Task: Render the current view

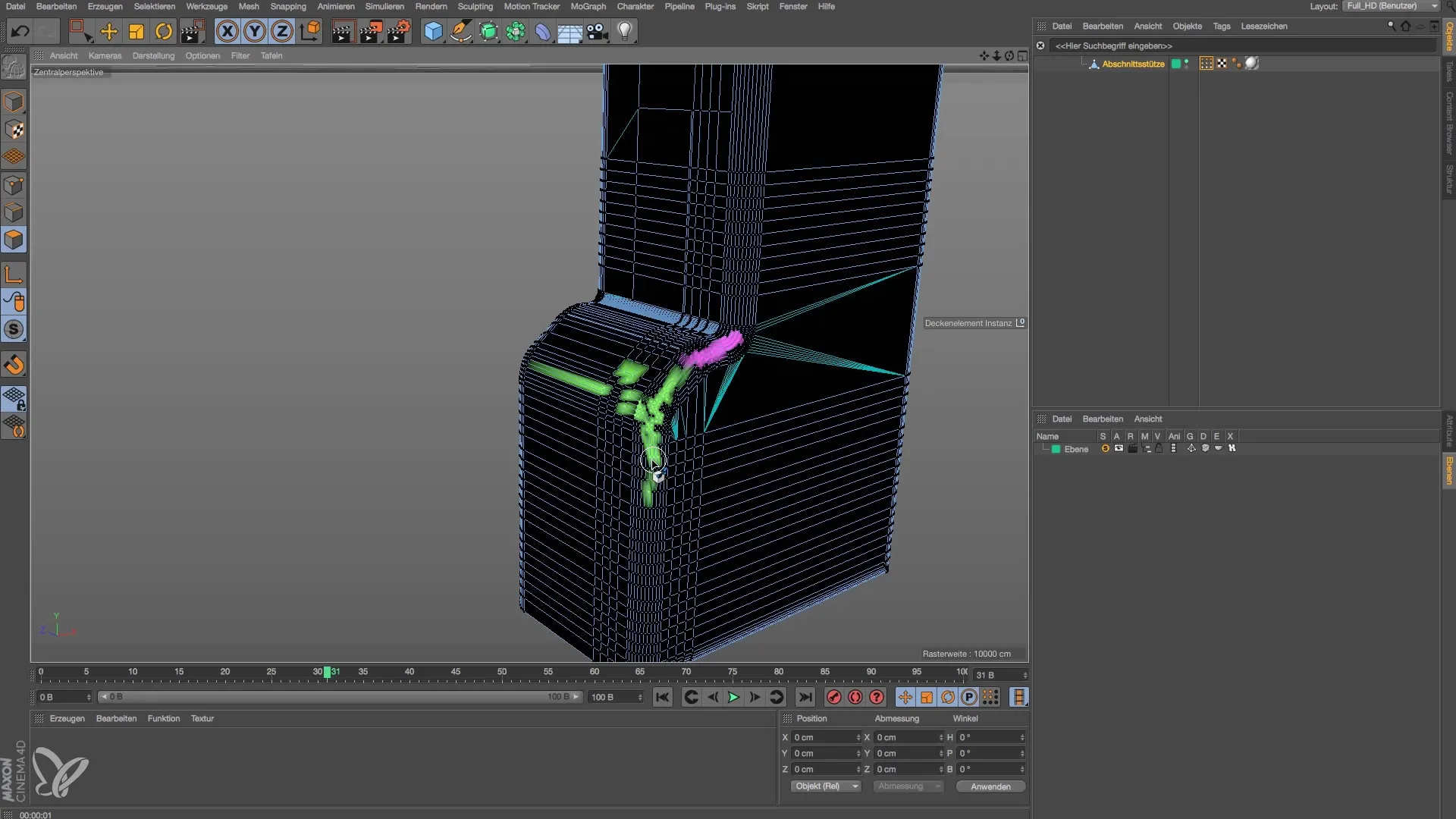Action: click(x=343, y=31)
